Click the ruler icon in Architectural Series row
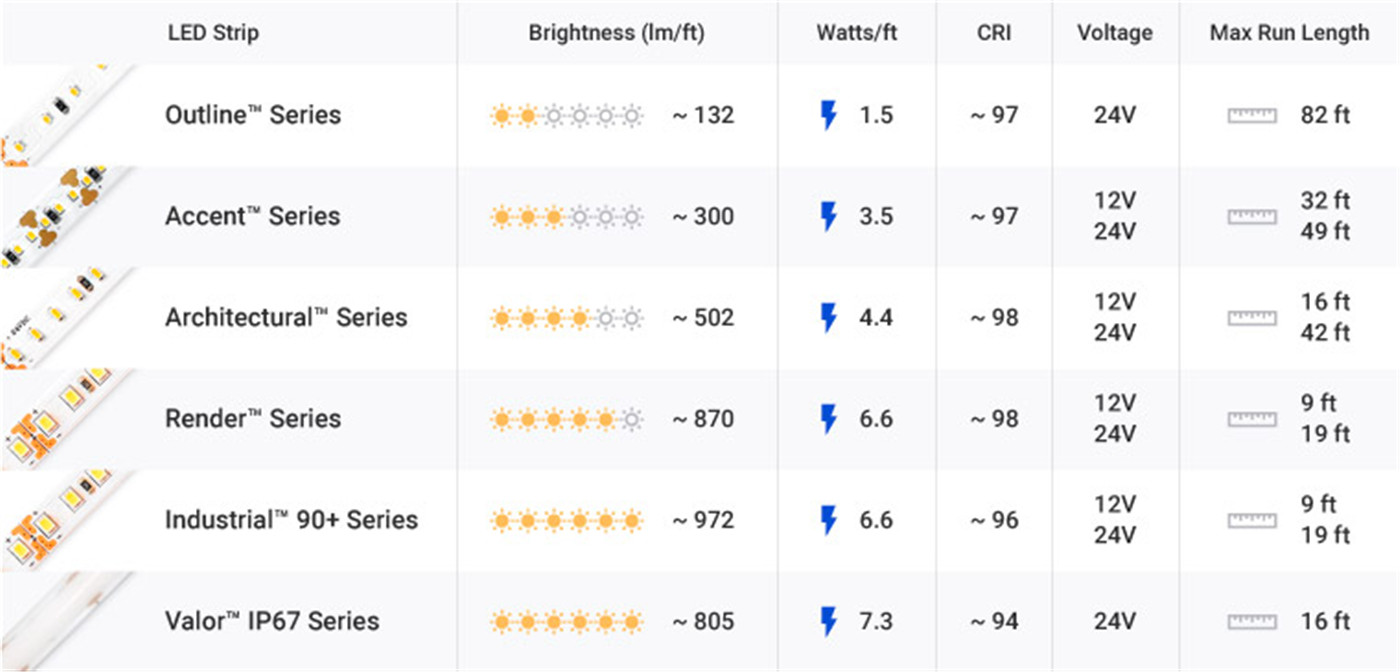1400x672 pixels. click(1252, 318)
